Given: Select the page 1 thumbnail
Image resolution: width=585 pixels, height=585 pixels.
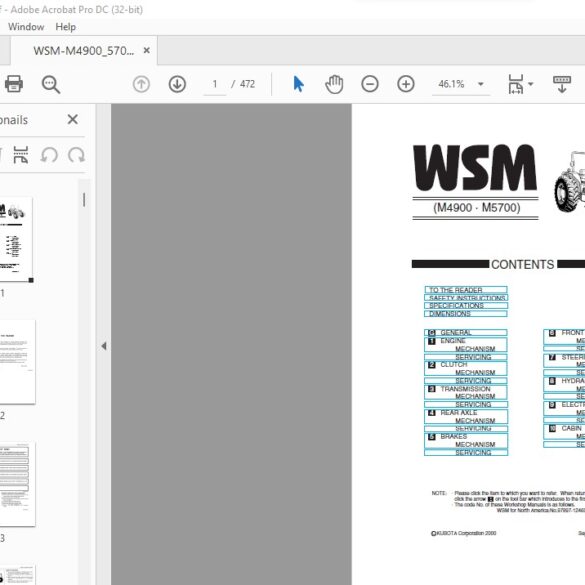Looking at the screenshot, I should (x=16, y=240).
